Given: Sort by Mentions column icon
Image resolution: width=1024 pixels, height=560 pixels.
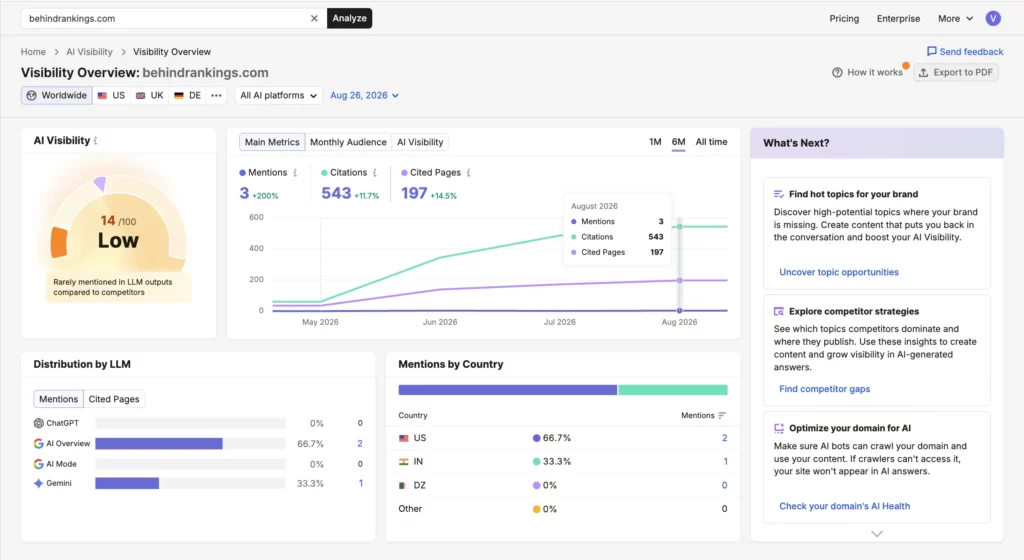Looking at the screenshot, I should click(722, 416).
